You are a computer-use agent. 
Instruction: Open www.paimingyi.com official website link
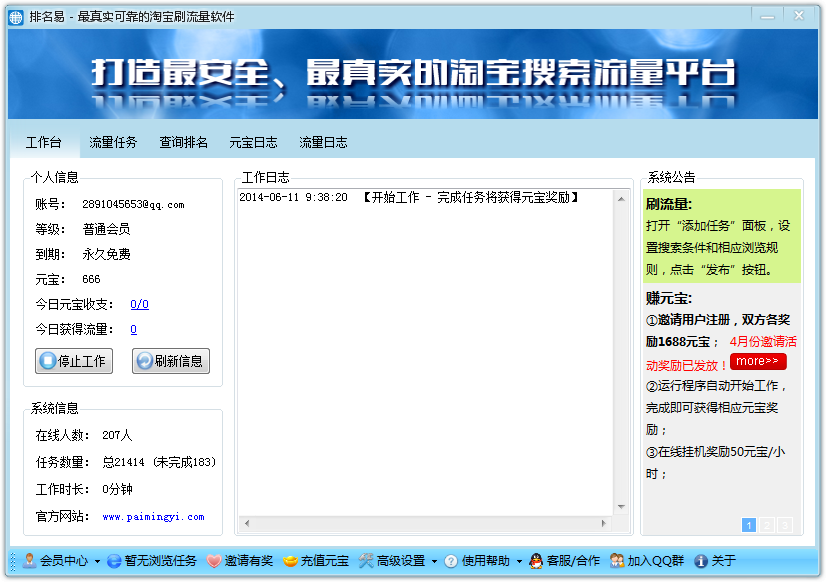(153, 517)
